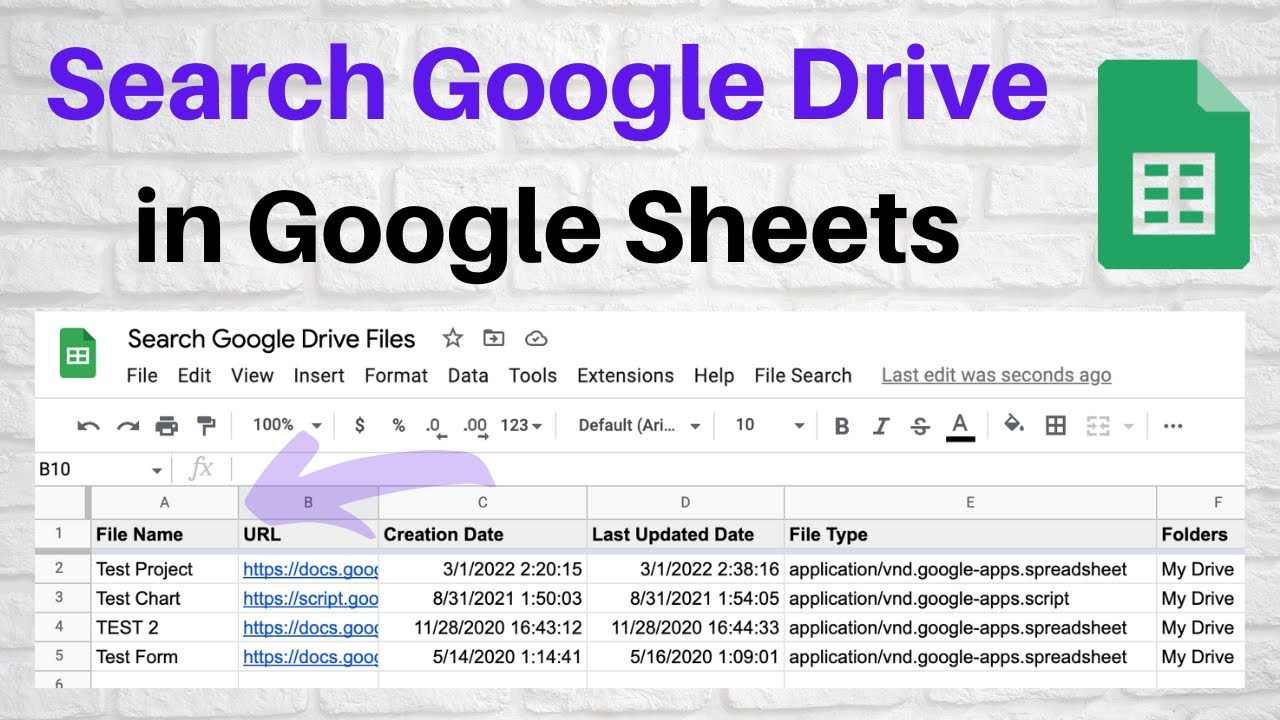1280x720 pixels.
Task: Expand the merge cells options arrow
Action: [1129, 426]
